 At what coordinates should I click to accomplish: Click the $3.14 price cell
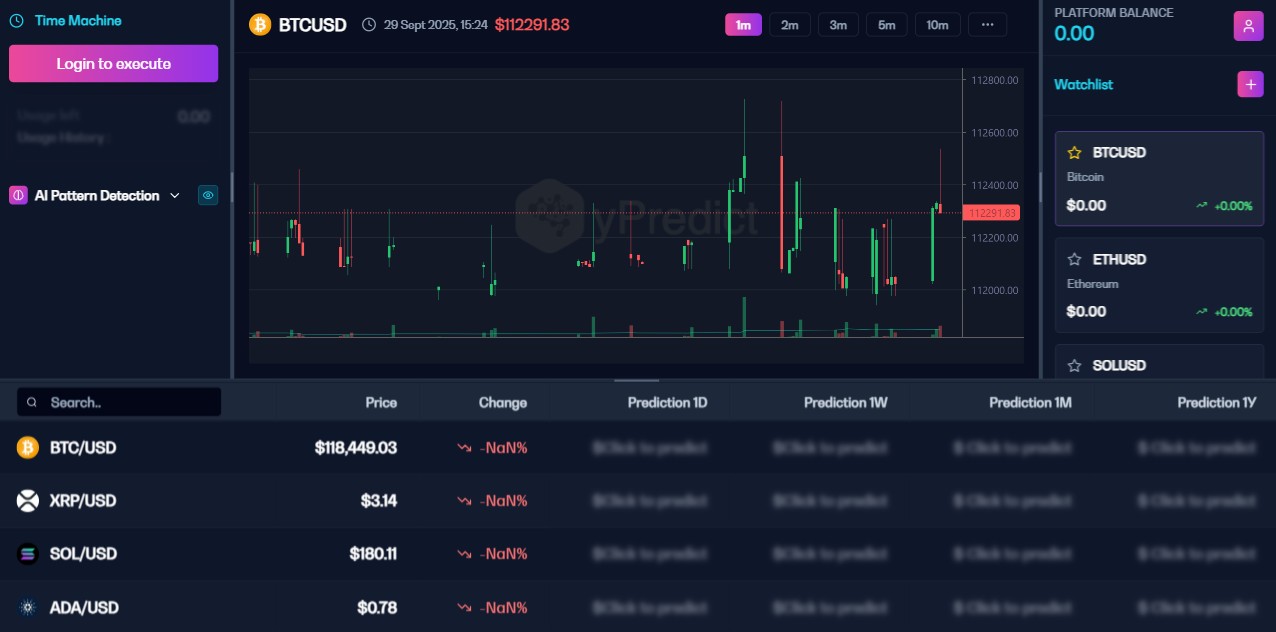coord(379,501)
